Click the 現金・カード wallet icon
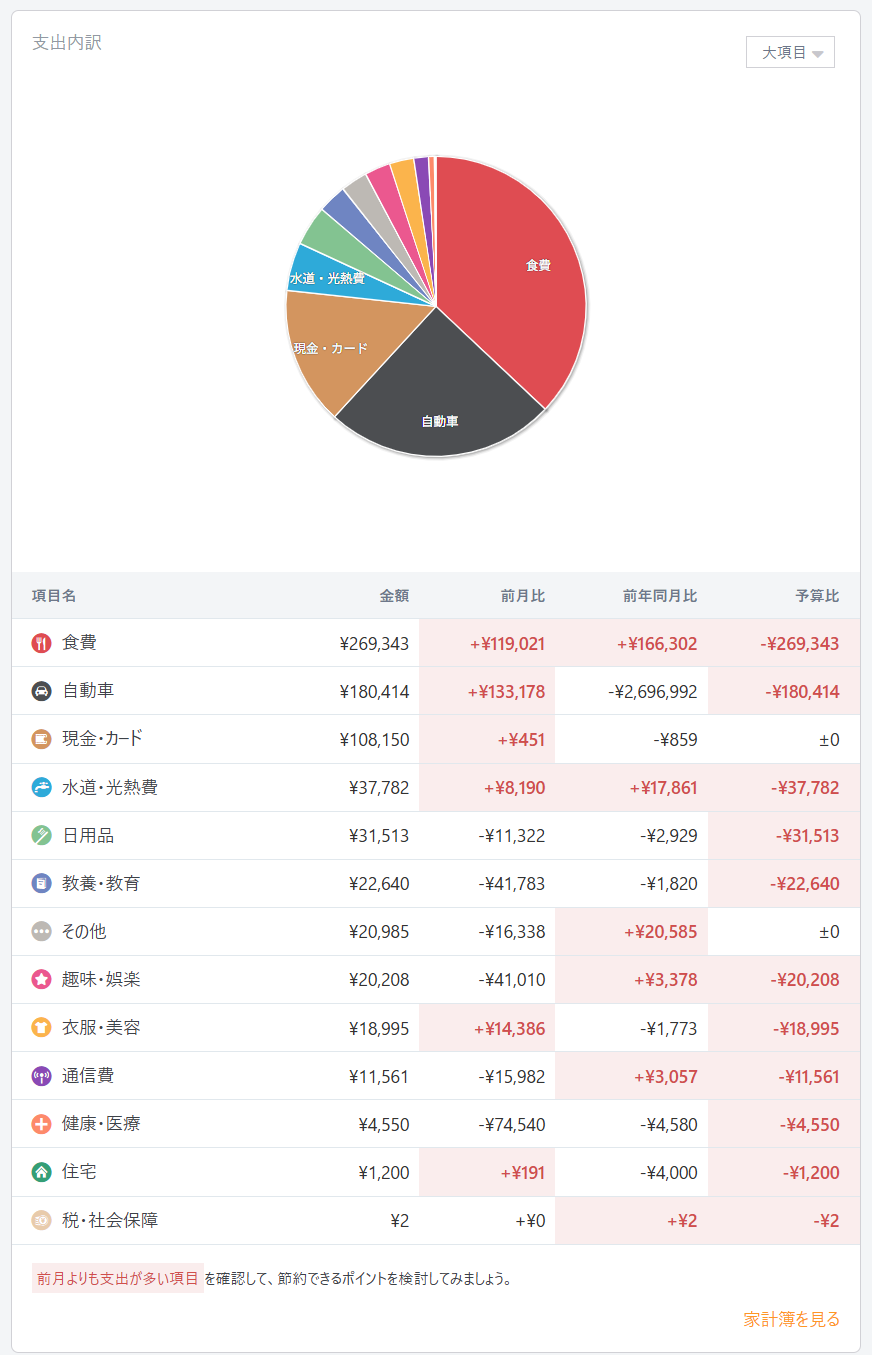872x1355 pixels. (x=41, y=739)
